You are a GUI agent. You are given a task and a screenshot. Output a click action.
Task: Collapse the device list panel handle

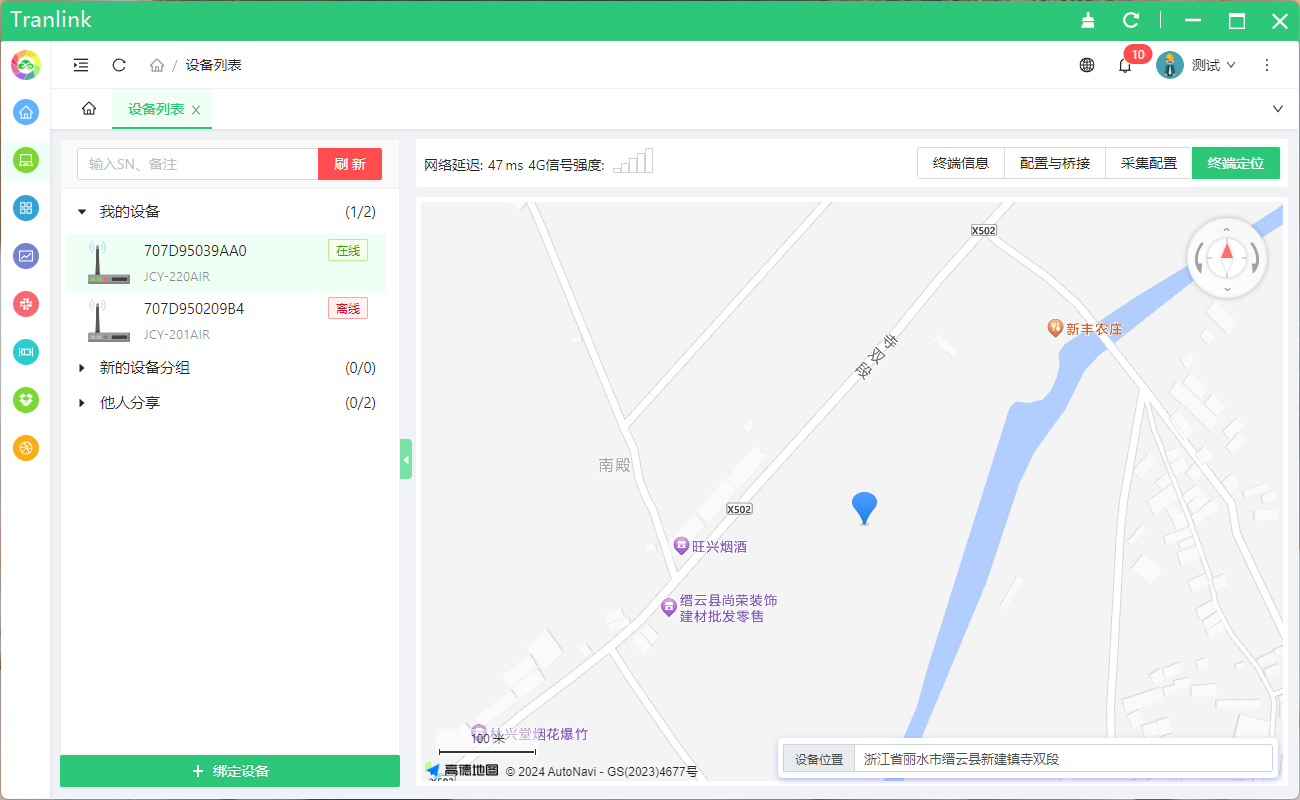[405, 459]
